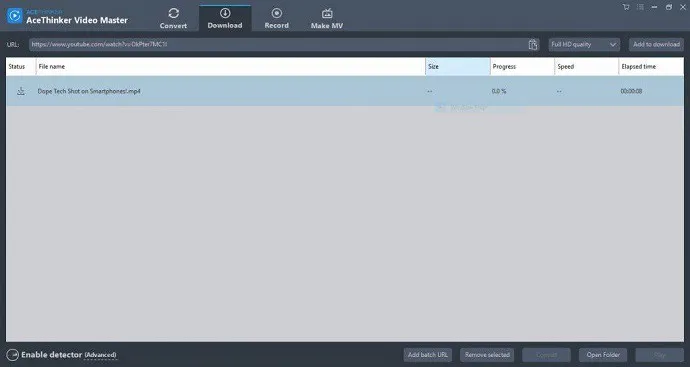Image resolution: width=690 pixels, height=367 pixels.
Task: Click the AceThinker logo icon
Action: click(x=15, y=16)
